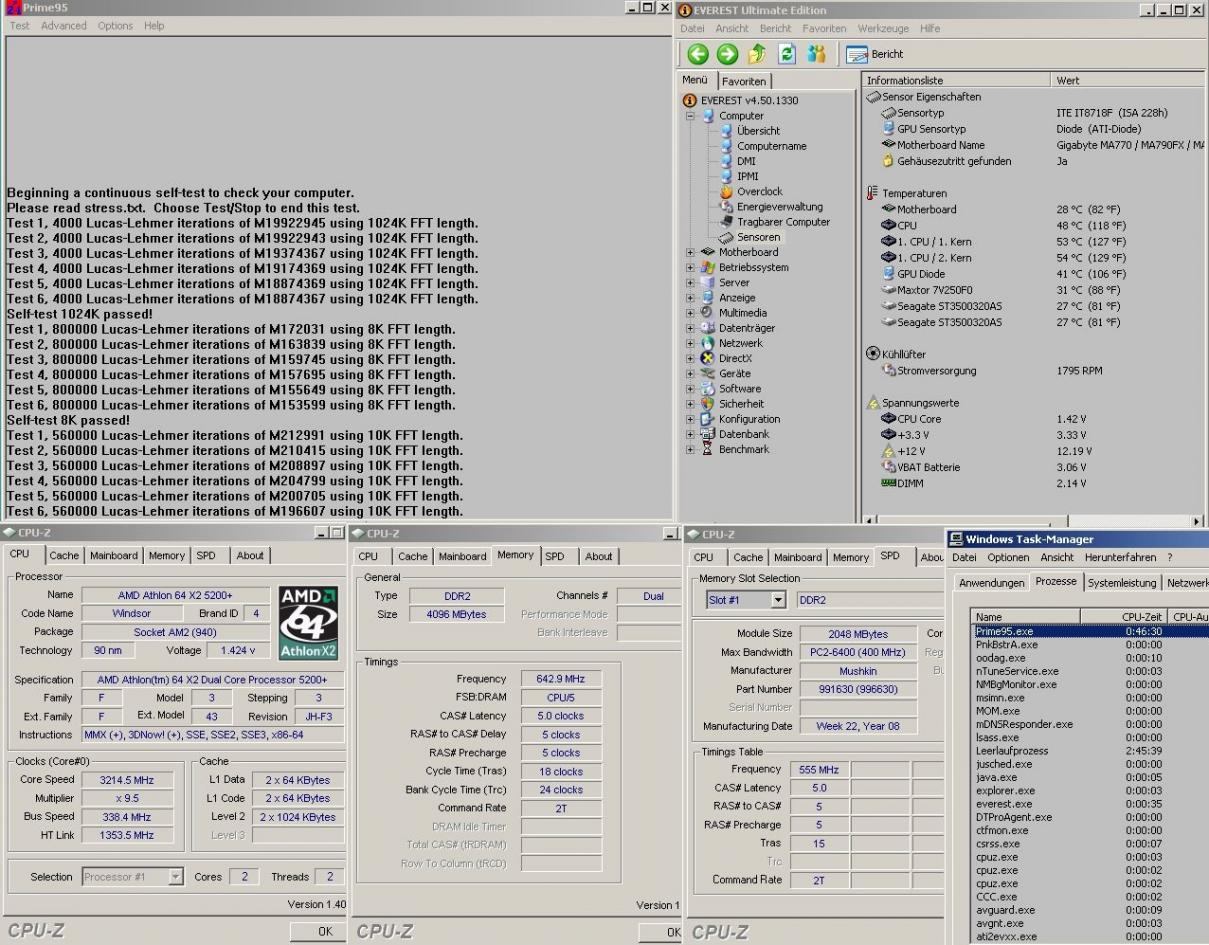Select Computername in the EVEREST tree
1209x945 pixels.
[x=762, y=146]
